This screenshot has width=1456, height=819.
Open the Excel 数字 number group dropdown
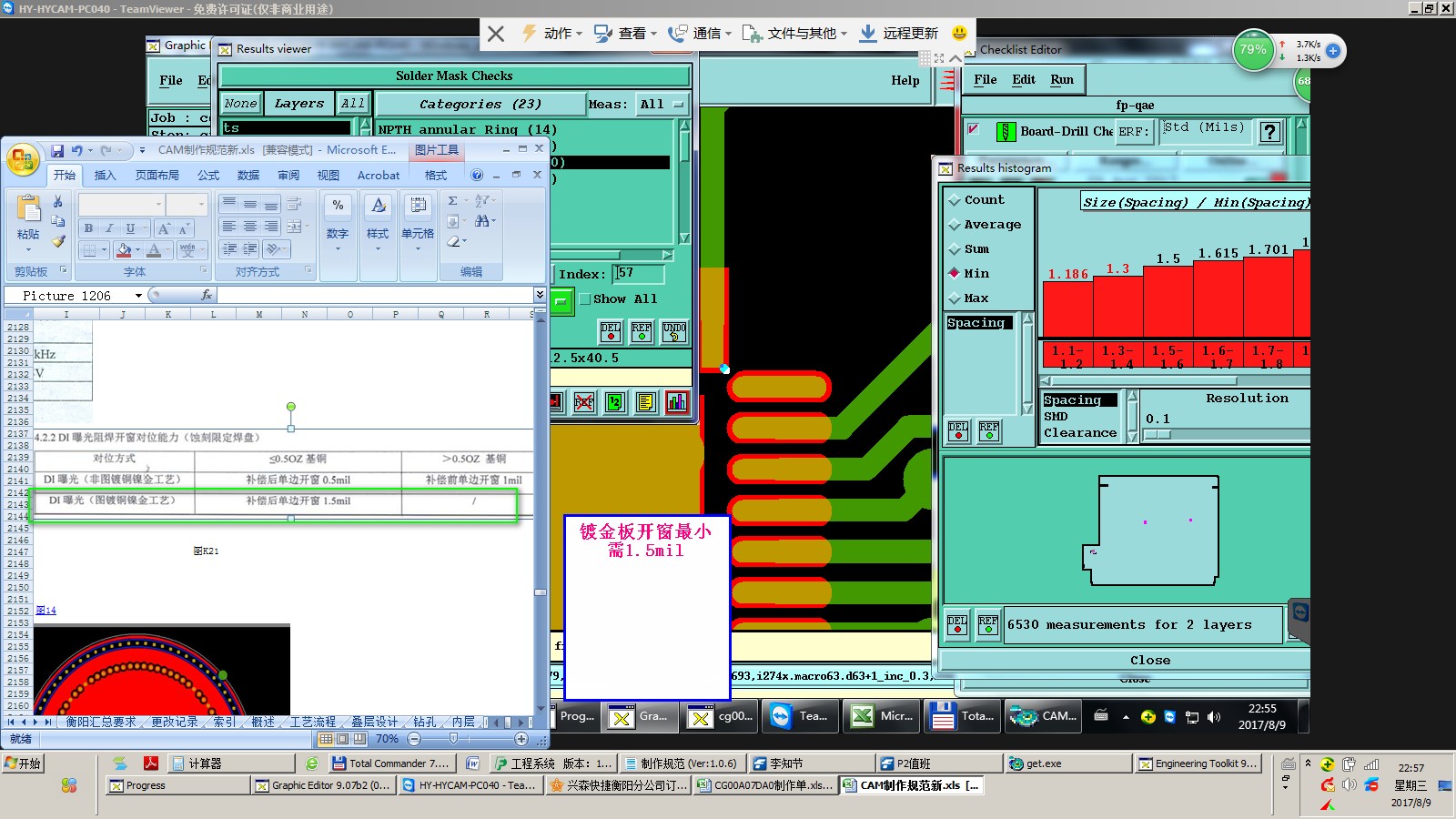338,224
